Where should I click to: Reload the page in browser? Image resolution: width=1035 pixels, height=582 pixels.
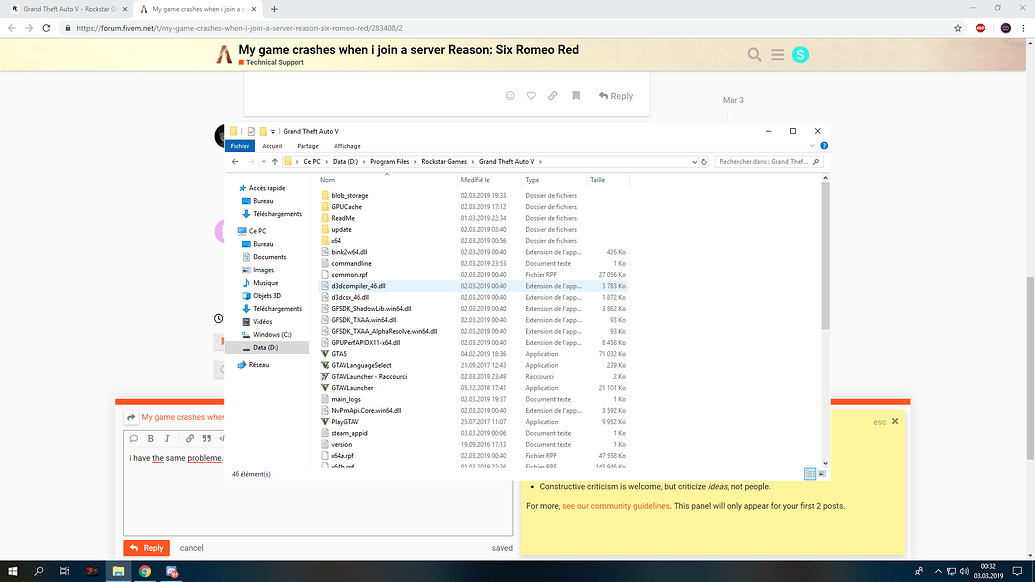[46, 28]
